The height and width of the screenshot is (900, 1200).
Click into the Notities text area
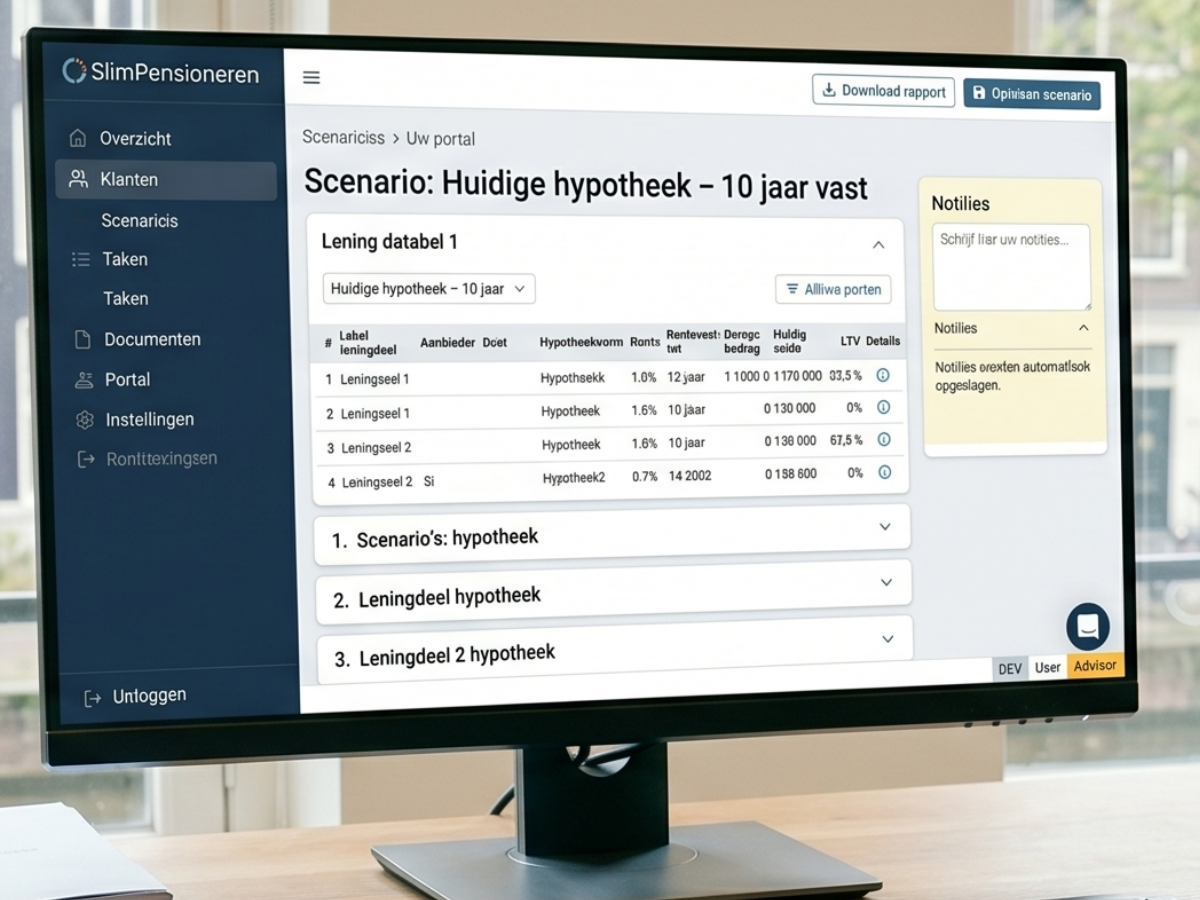coord(1011,267)
